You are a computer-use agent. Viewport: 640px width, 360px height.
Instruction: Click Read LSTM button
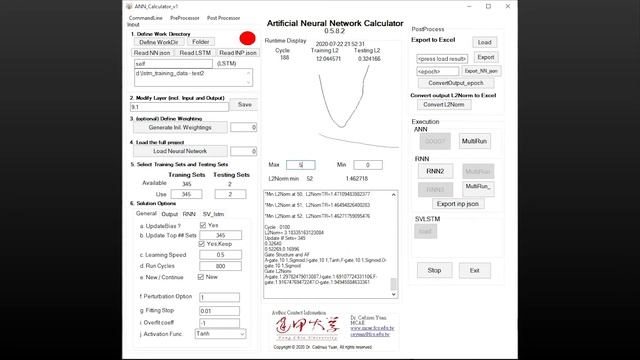click(195, 53)
